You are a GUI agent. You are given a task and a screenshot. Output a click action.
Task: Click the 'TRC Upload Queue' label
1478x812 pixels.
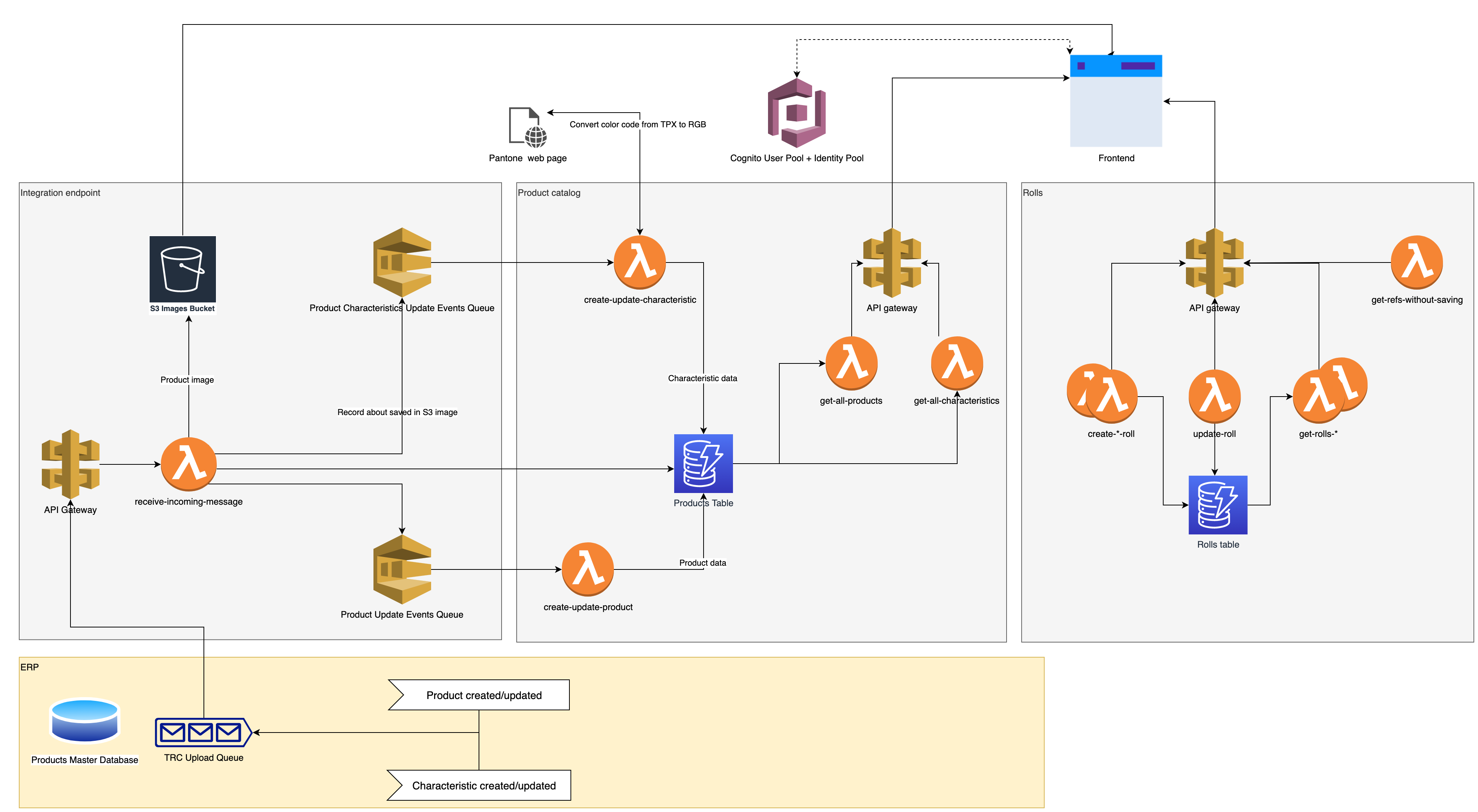point(203,757)
